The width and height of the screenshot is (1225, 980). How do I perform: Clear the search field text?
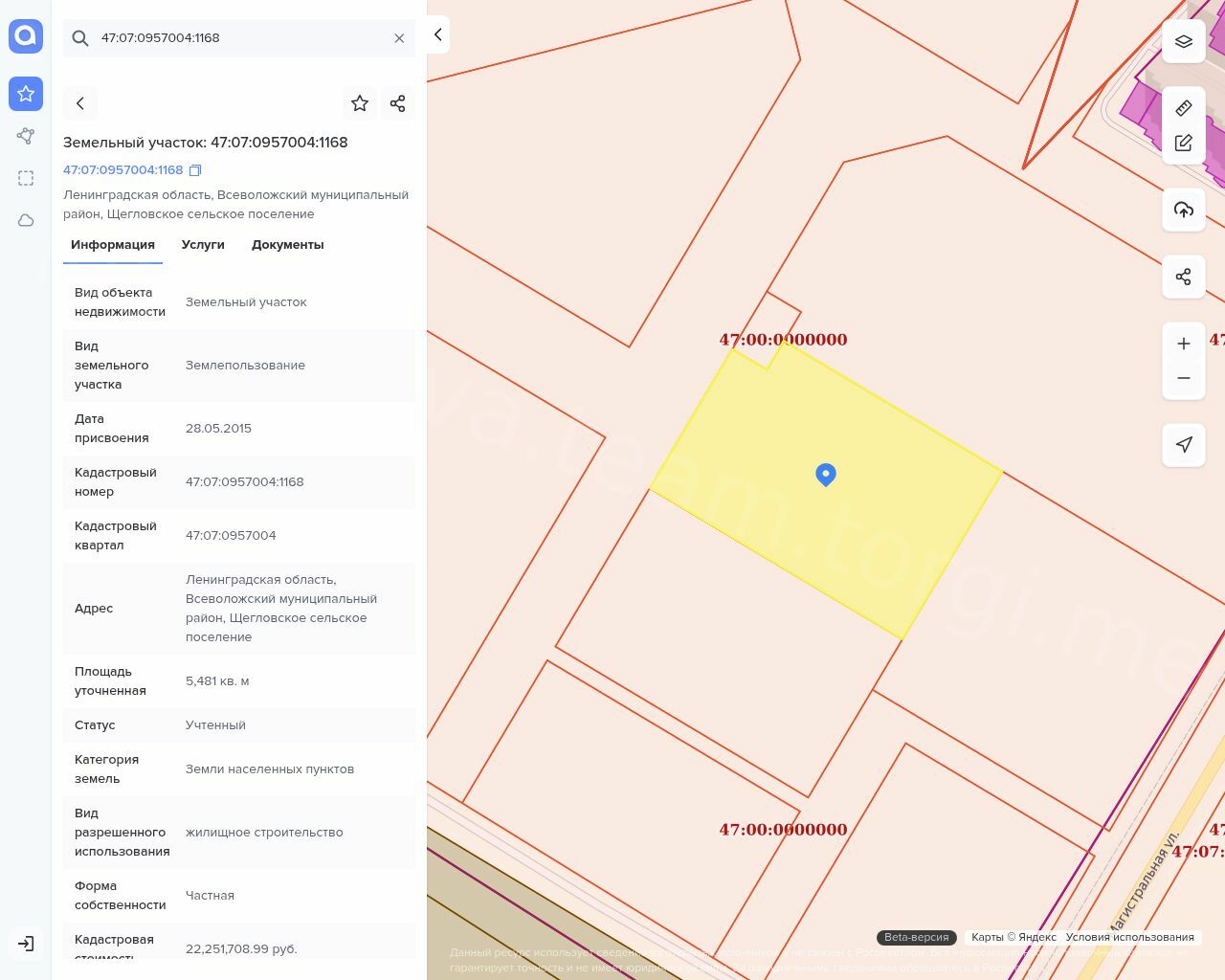tap(399, 38)
